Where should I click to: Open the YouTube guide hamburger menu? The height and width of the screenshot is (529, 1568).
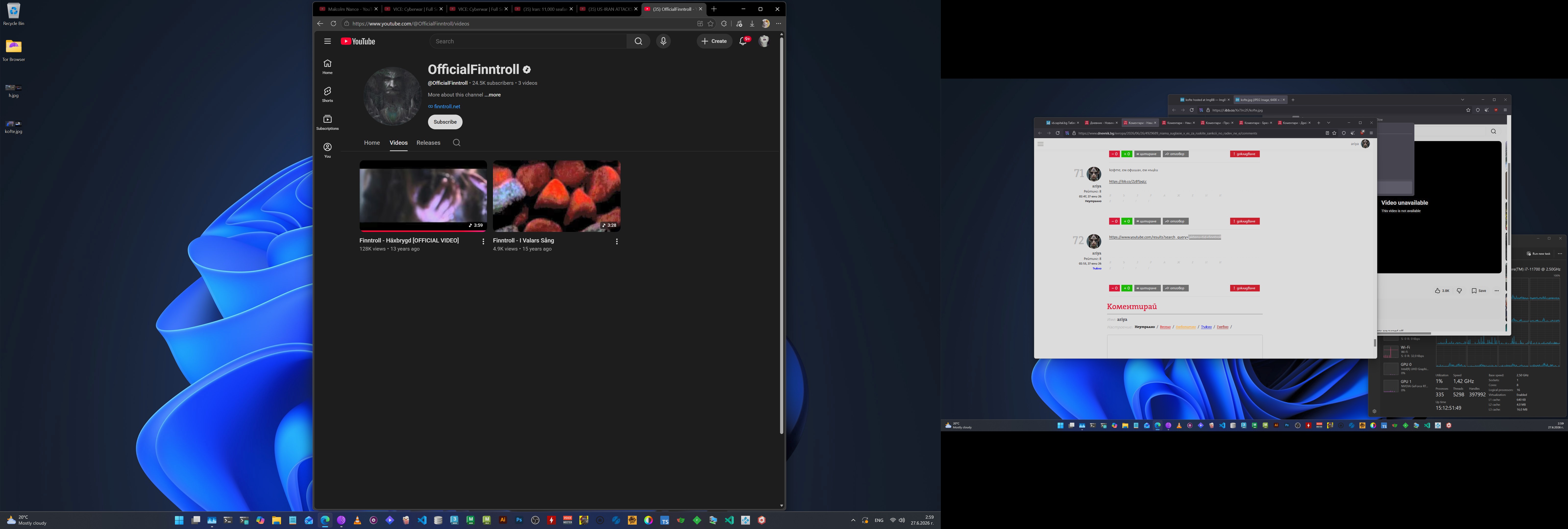coord(328,41)
